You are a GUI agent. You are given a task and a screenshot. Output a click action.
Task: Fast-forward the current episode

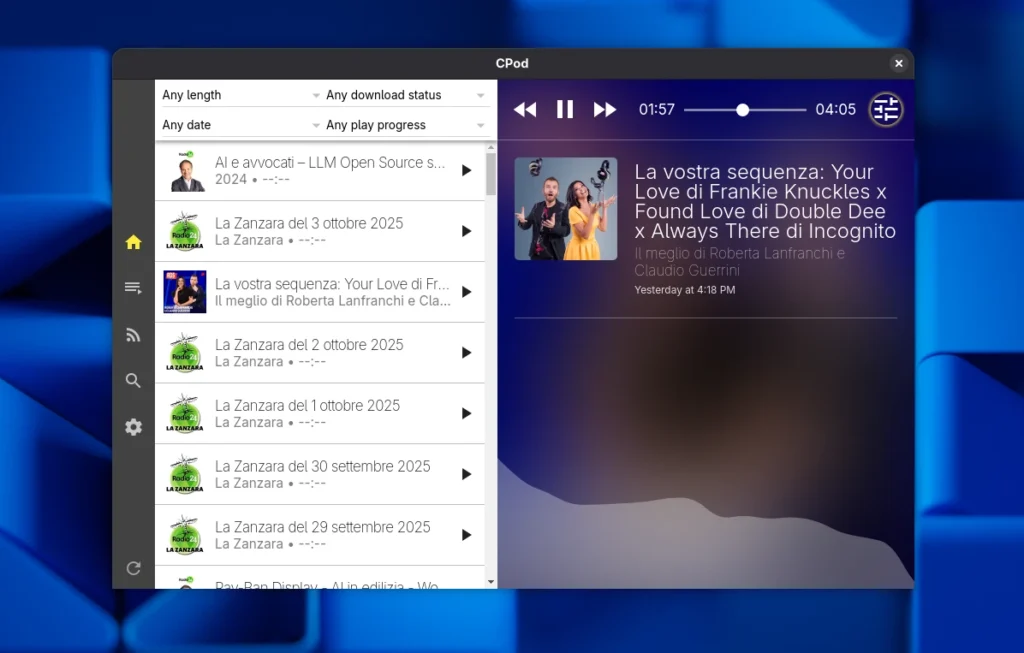tap(604, 109)
